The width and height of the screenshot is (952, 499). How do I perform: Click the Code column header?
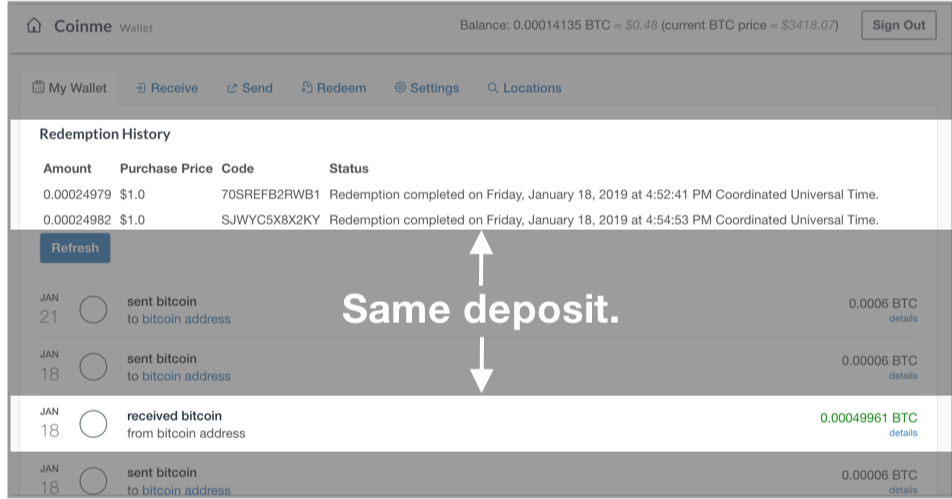237,169
